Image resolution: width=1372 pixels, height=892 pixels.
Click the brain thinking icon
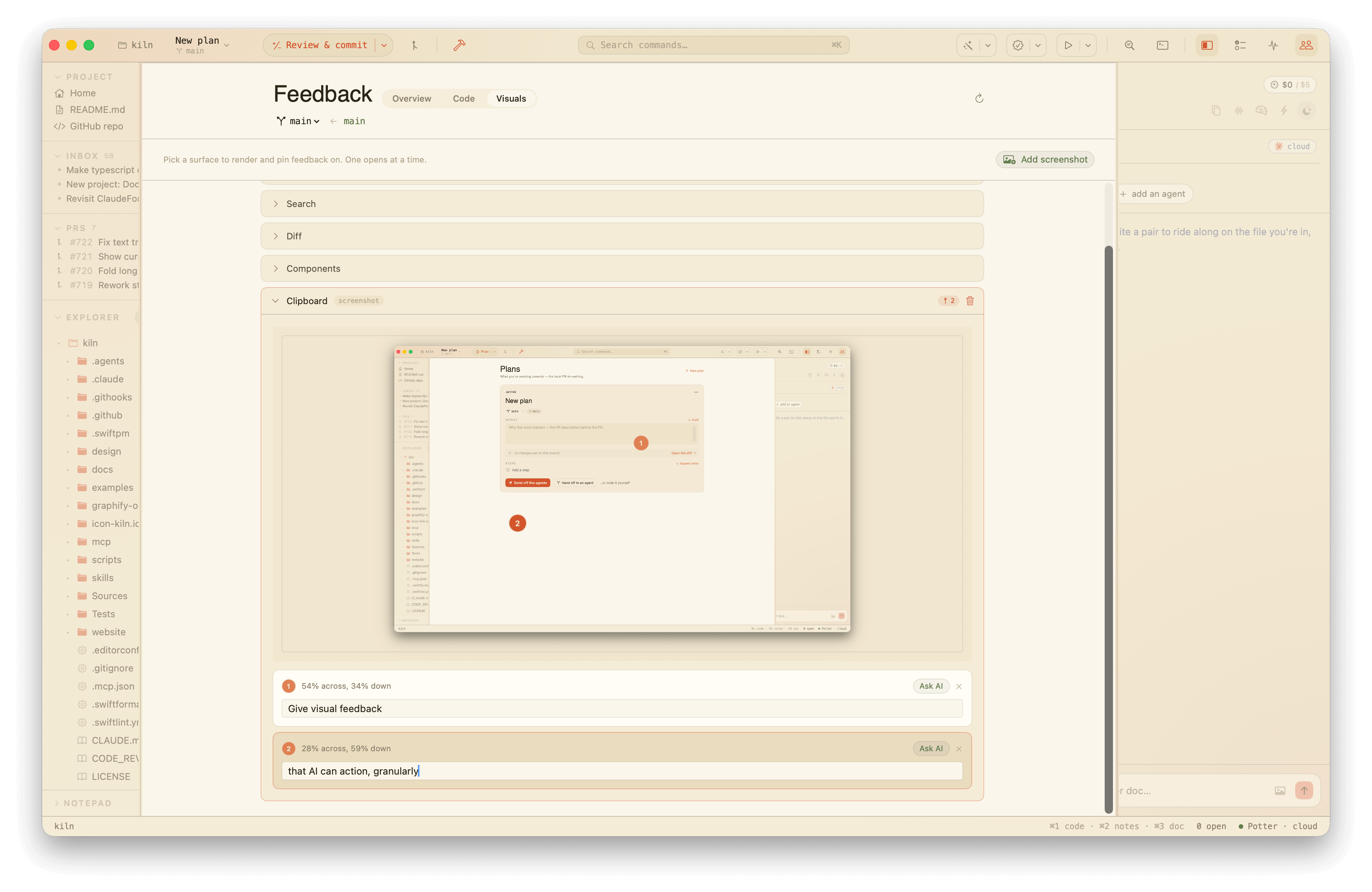click(1261, 111)
